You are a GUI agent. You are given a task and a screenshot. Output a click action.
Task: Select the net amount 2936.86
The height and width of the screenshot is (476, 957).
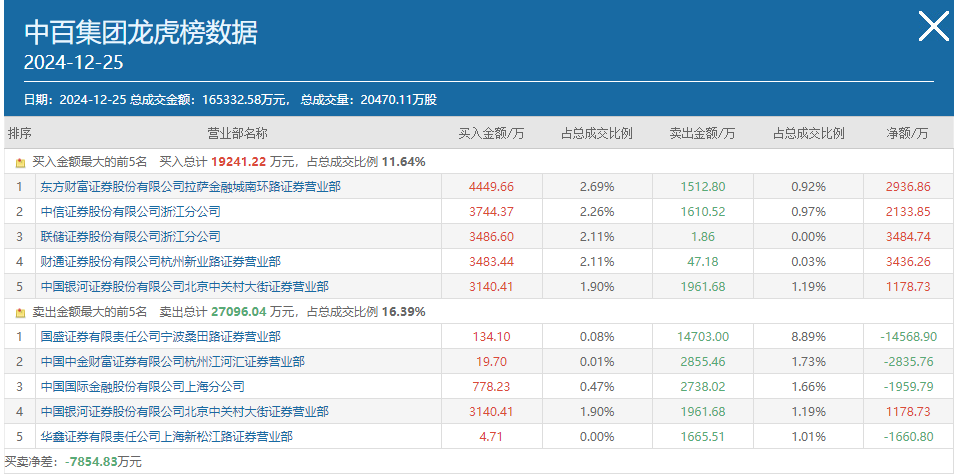[x=908, y=187]
